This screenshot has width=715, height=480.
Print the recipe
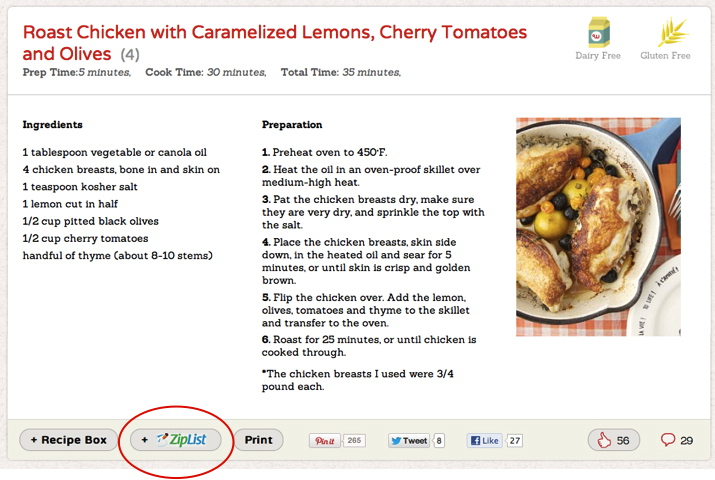point(258,440)
